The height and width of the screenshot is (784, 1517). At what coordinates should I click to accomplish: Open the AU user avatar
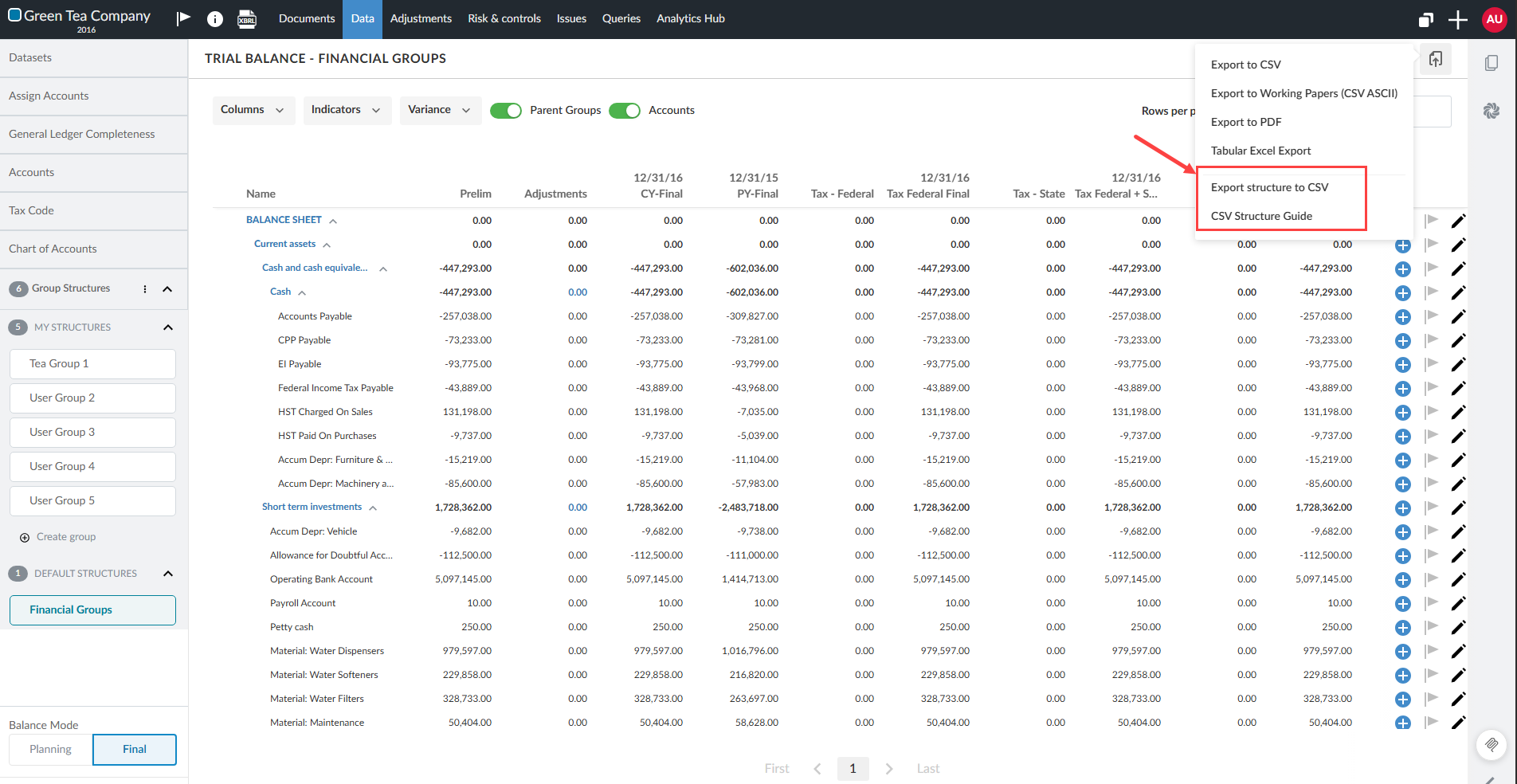(1494, 19)
